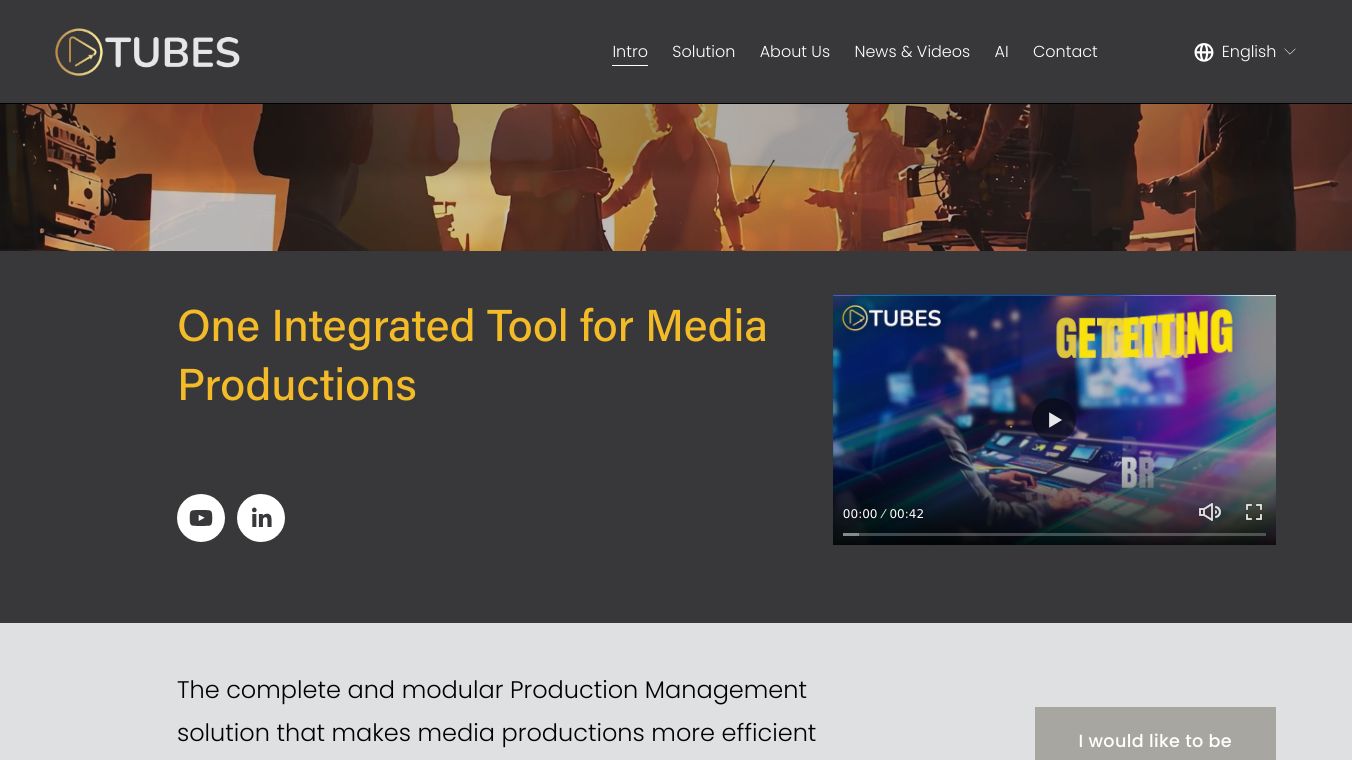Open the English language dropdown
The height and width of the screenshot is (760, 1352).
(x=1248, y=52)
